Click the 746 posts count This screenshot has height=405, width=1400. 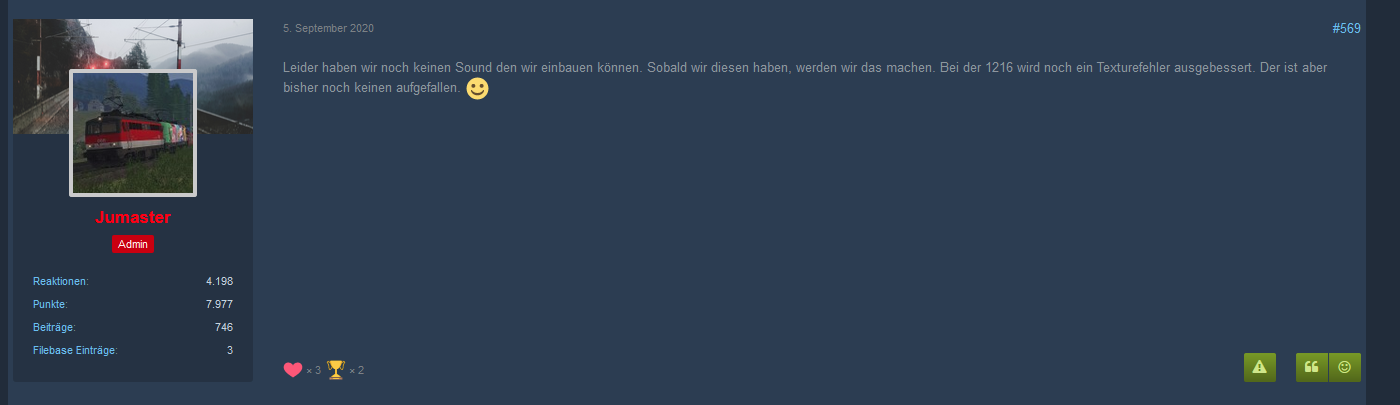[x=224, y=327]
